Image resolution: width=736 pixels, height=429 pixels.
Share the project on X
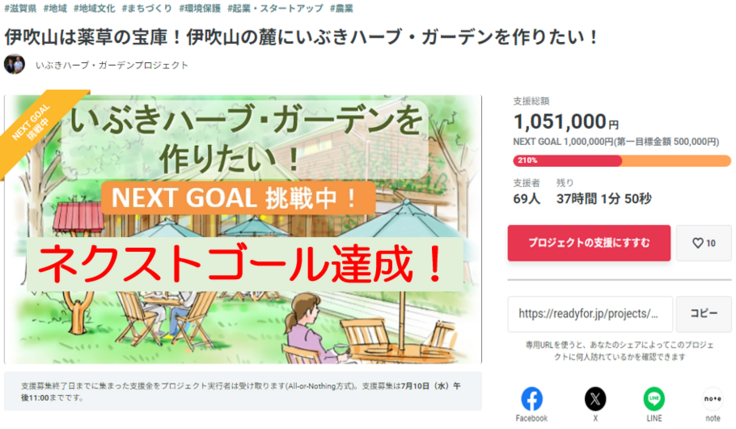click(595, 398)
